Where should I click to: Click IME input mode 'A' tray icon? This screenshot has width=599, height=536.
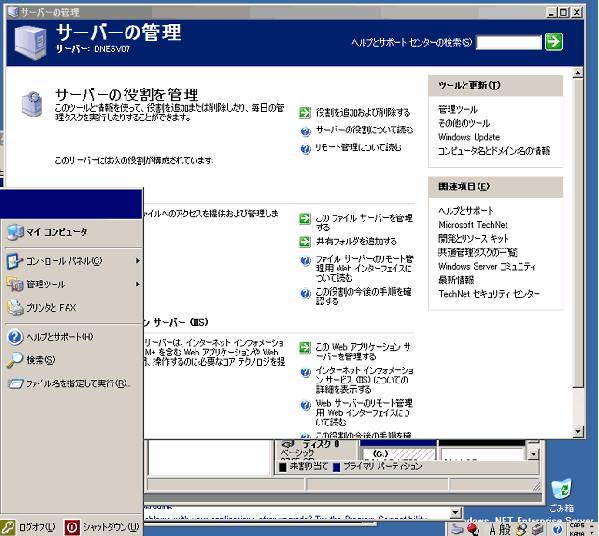coord(492,529)
